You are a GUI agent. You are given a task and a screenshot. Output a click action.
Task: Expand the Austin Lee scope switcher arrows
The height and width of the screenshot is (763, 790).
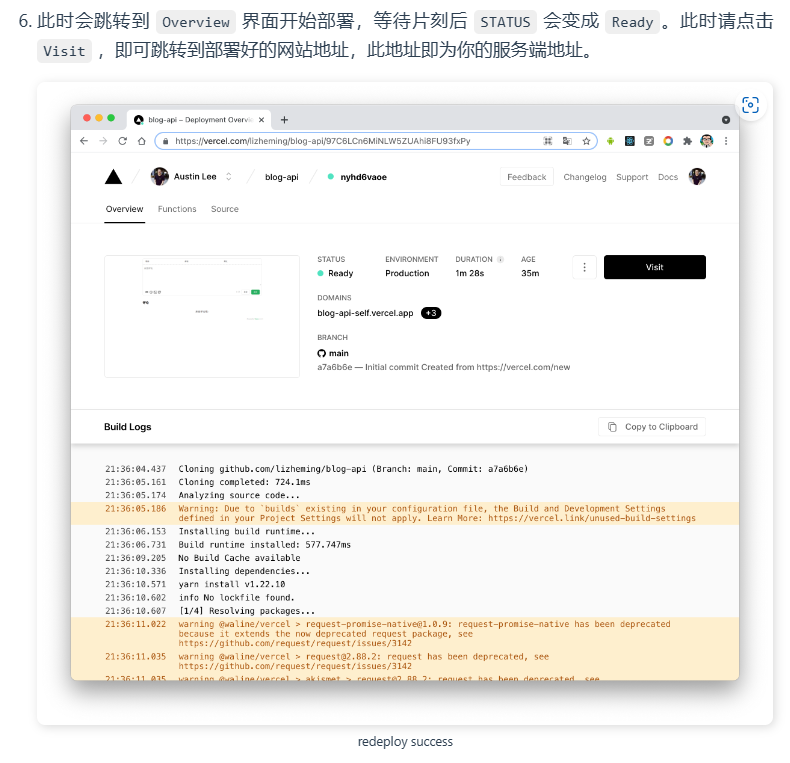[229, 176]
